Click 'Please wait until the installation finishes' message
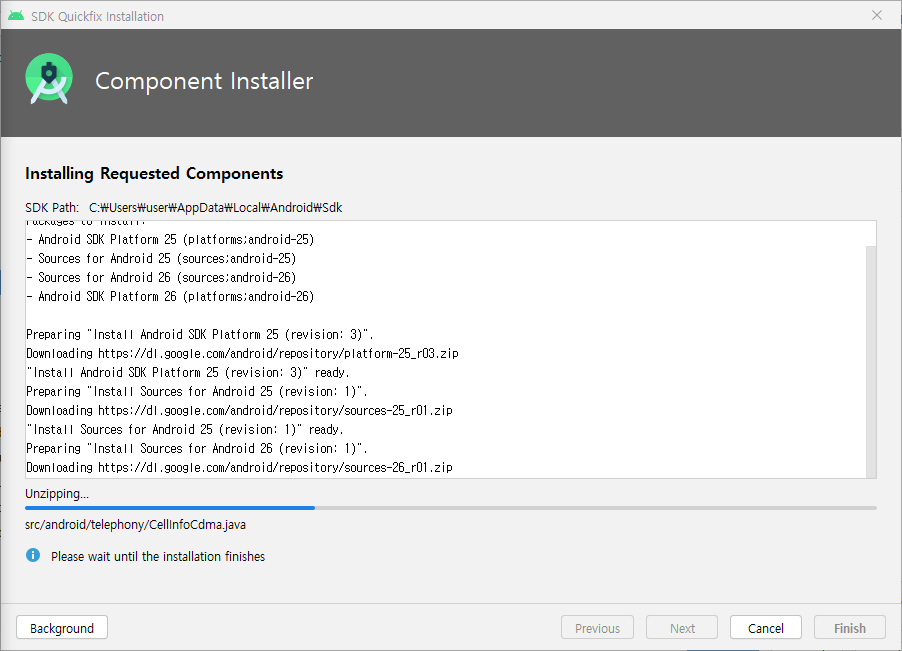Viewport: 902px width, 651px height. (x=158, y=556)
